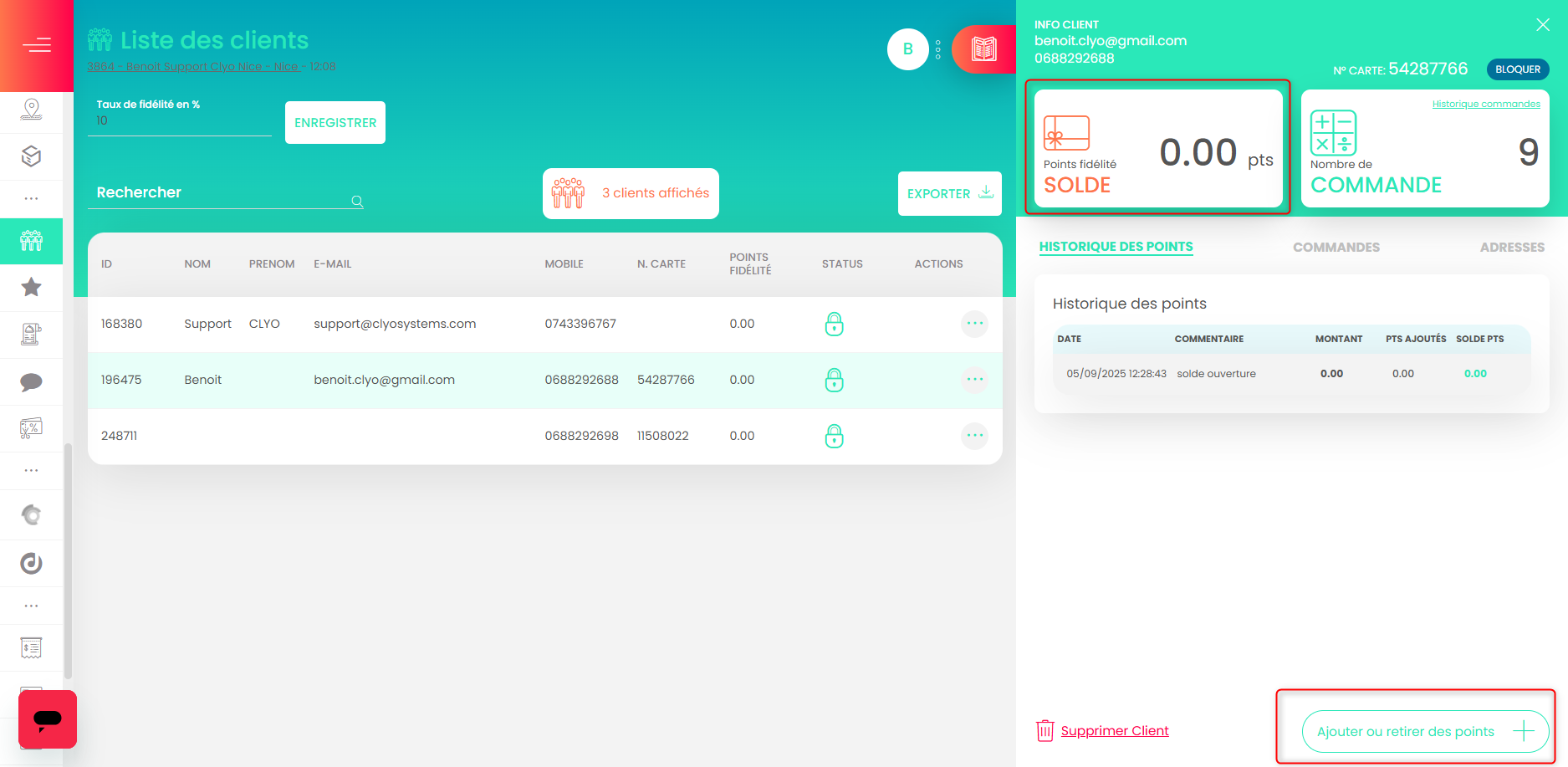Toggle lock status for client 168380
1568x767 pixels.
[x=834, y=324]
